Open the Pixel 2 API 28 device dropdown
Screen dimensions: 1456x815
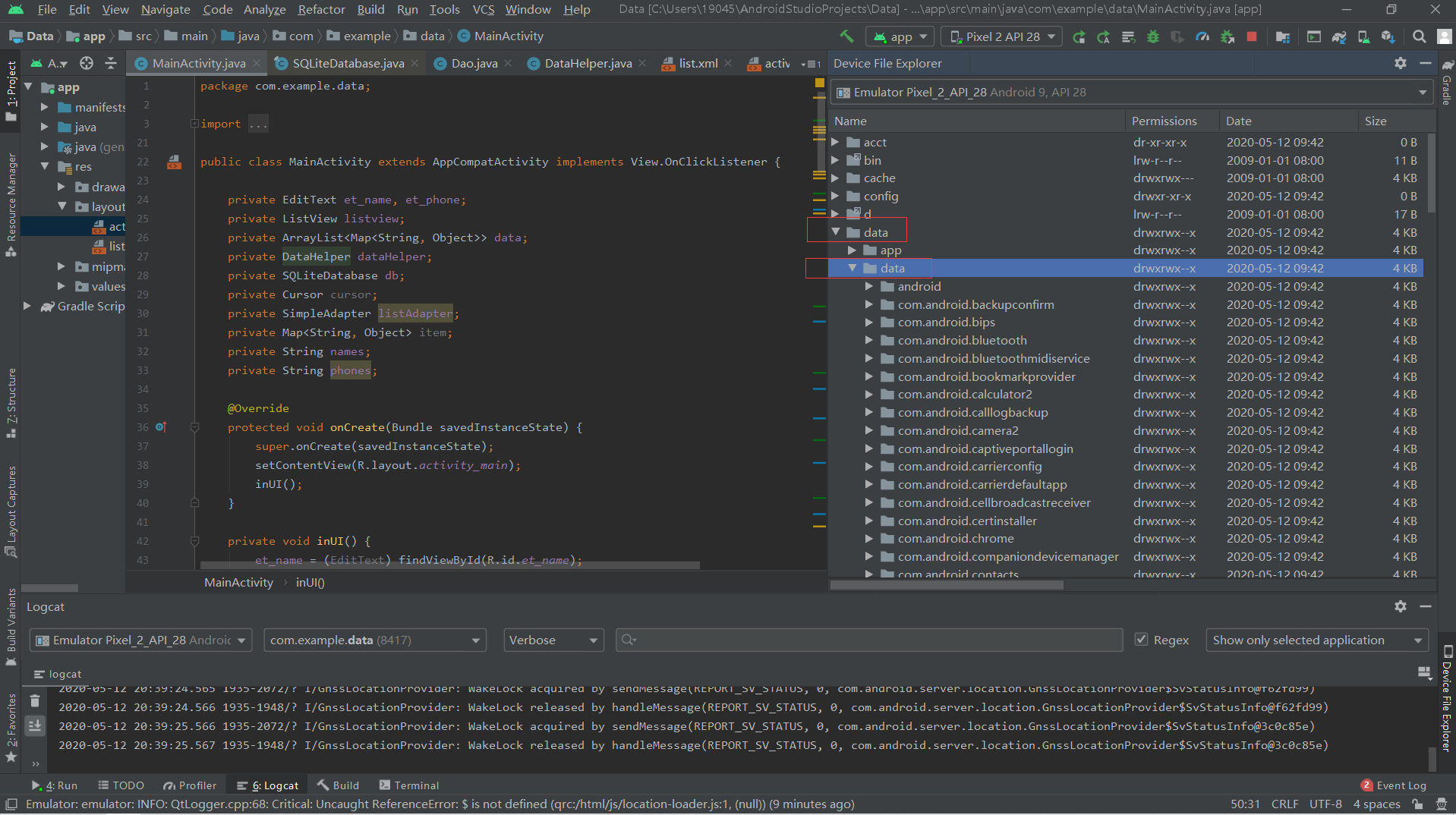tap(1002, 36)
